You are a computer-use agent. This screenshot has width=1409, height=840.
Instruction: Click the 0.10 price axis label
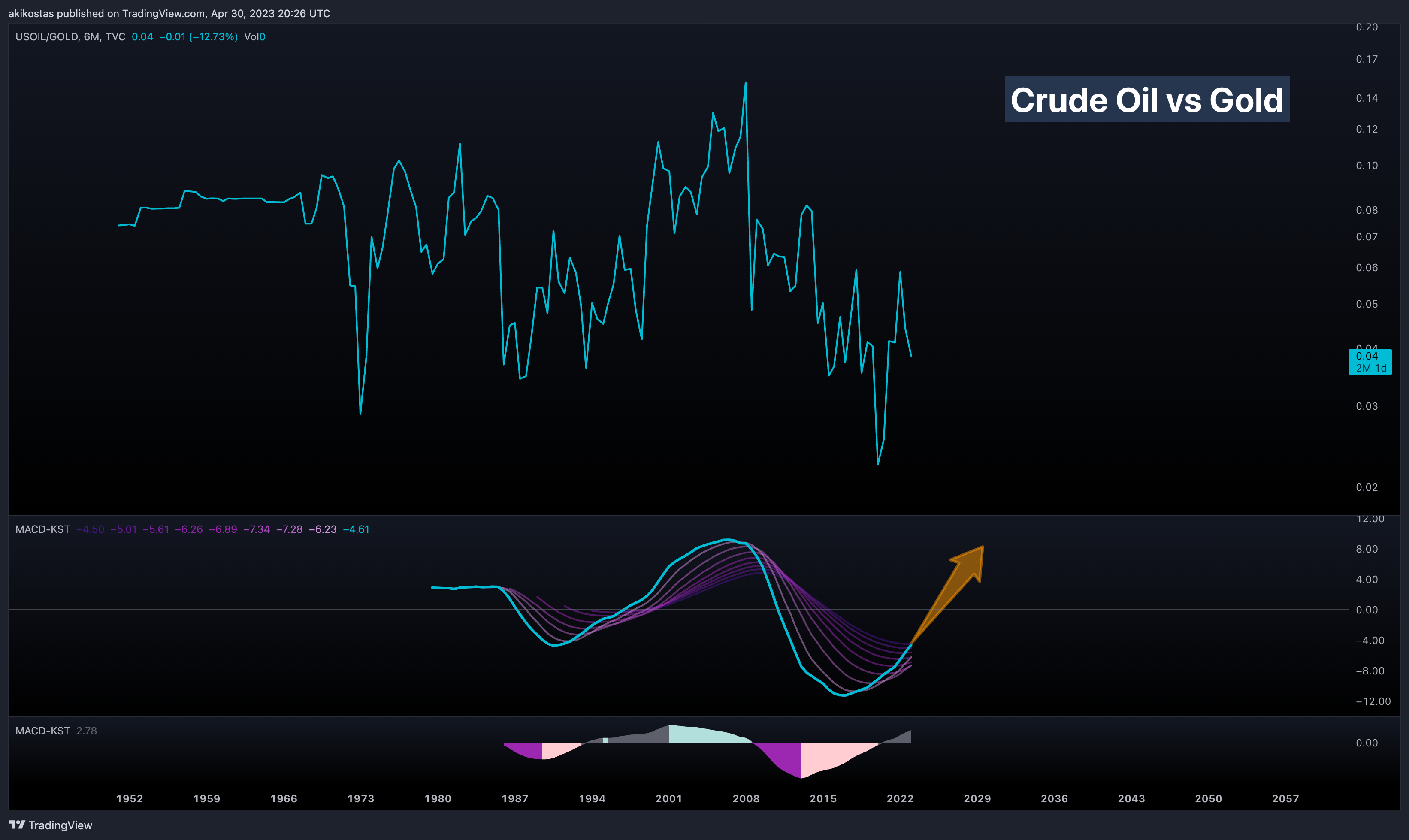1367,166
